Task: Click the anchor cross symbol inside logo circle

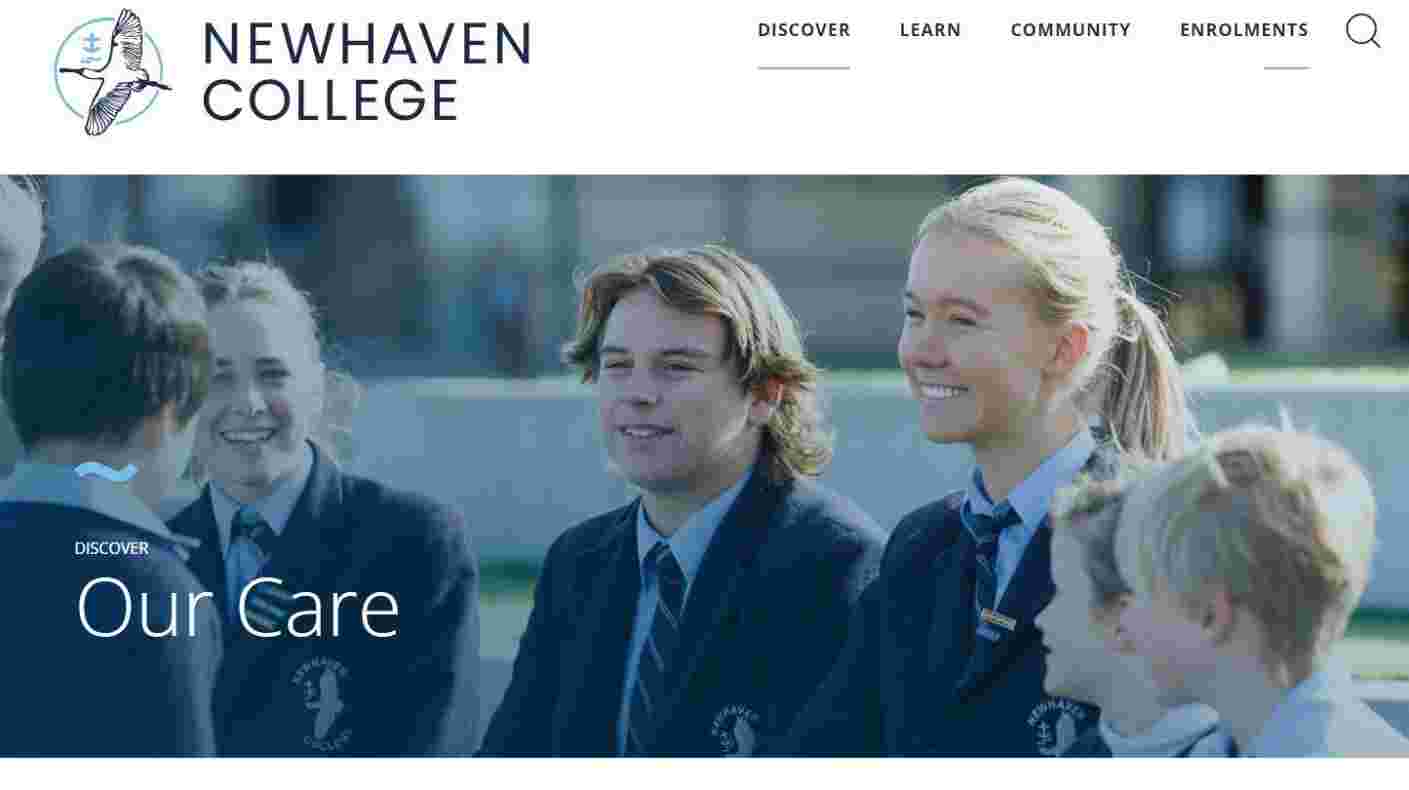Action: (92, 43)
